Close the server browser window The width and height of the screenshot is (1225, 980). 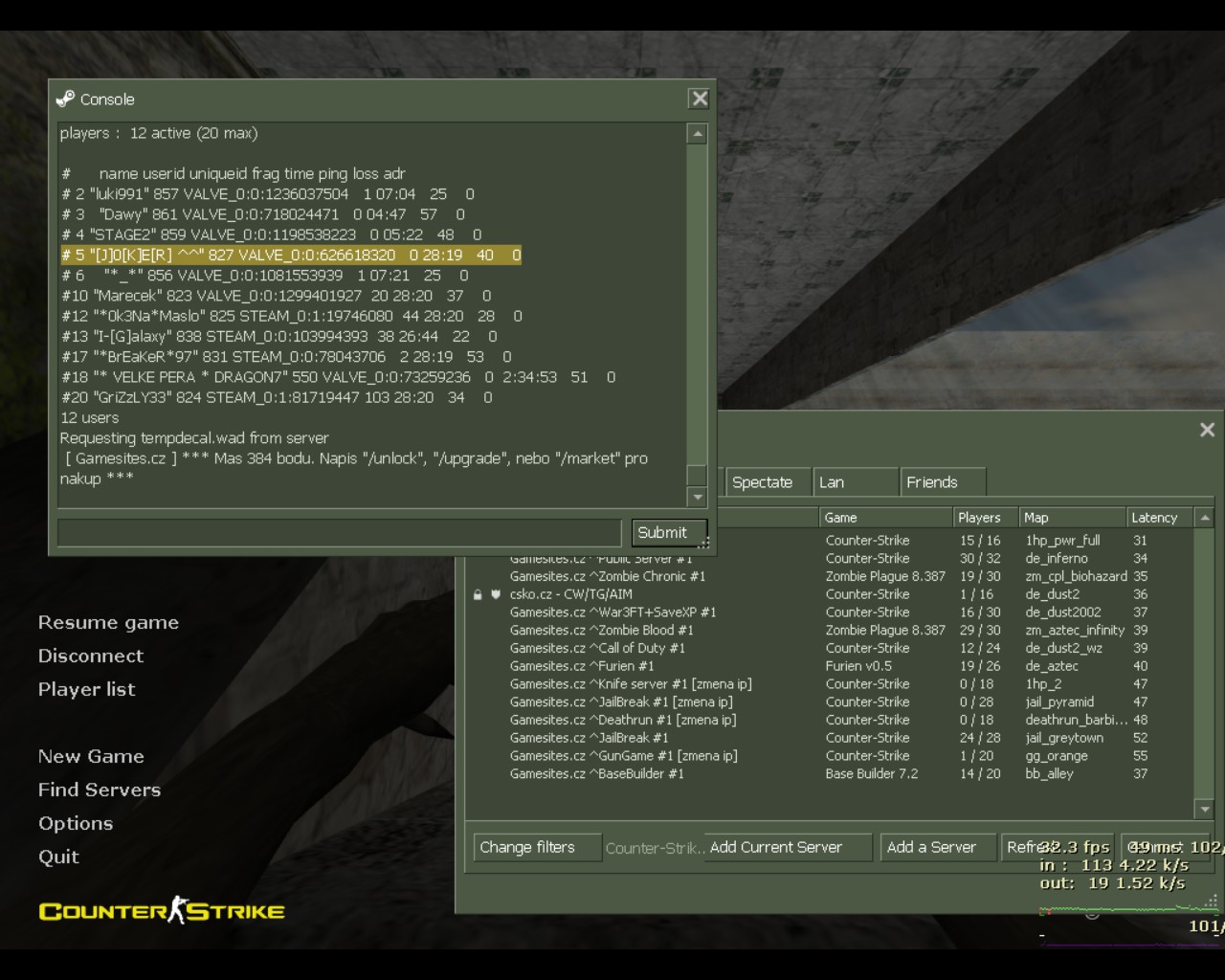click(x=1207, y=430)
